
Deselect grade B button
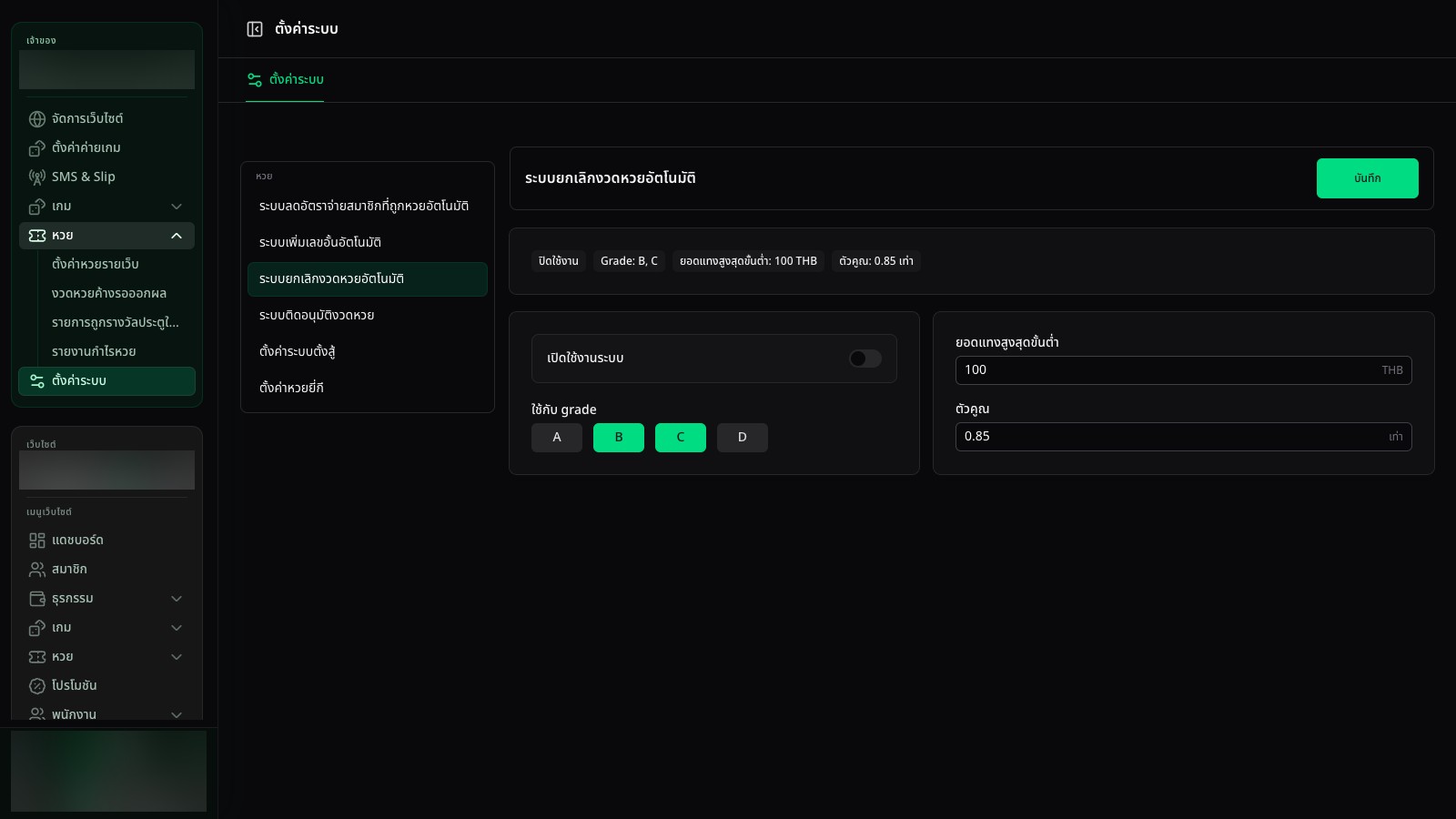pos(619,438)
